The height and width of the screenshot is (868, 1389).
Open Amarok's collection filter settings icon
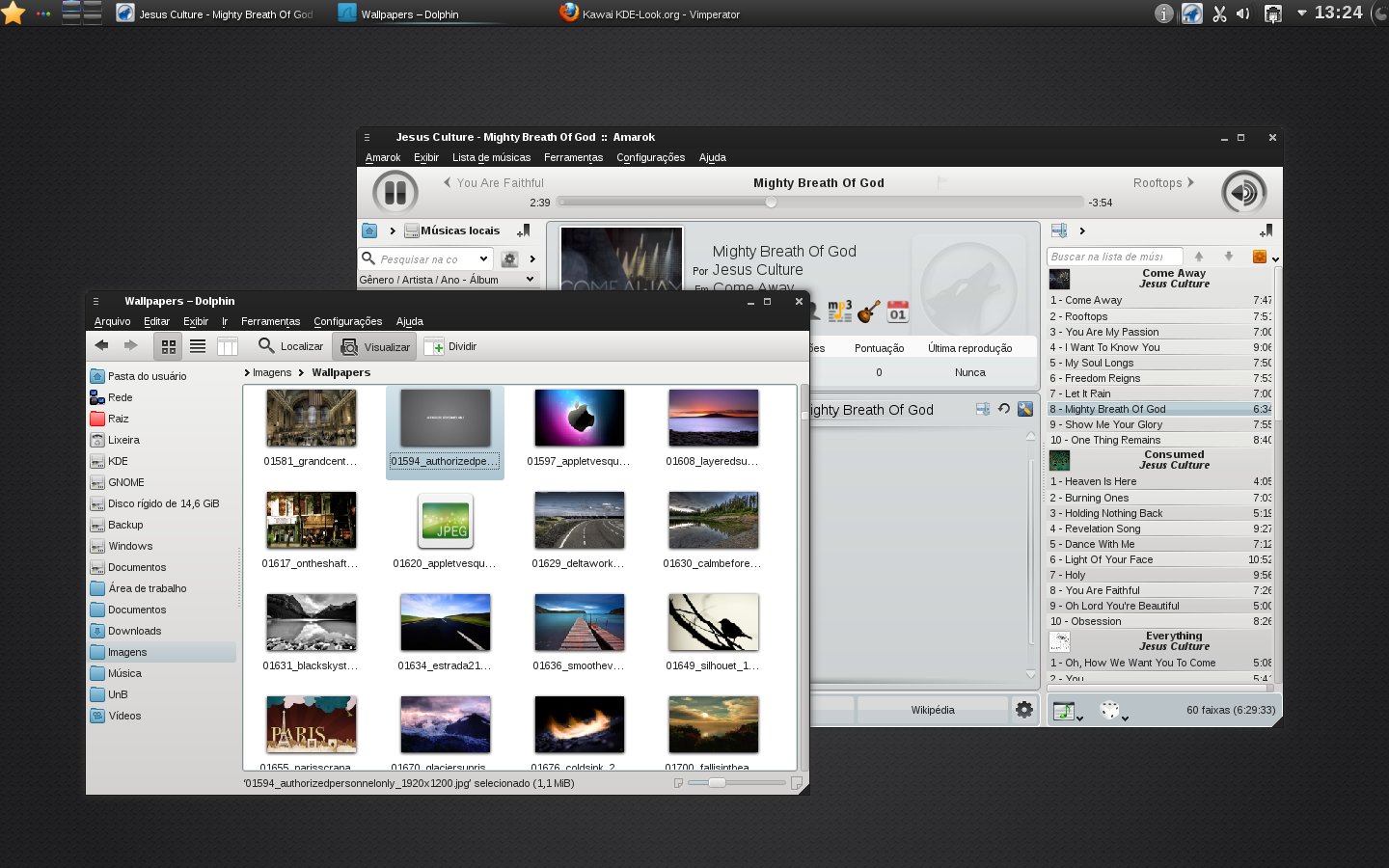[509, 258]
